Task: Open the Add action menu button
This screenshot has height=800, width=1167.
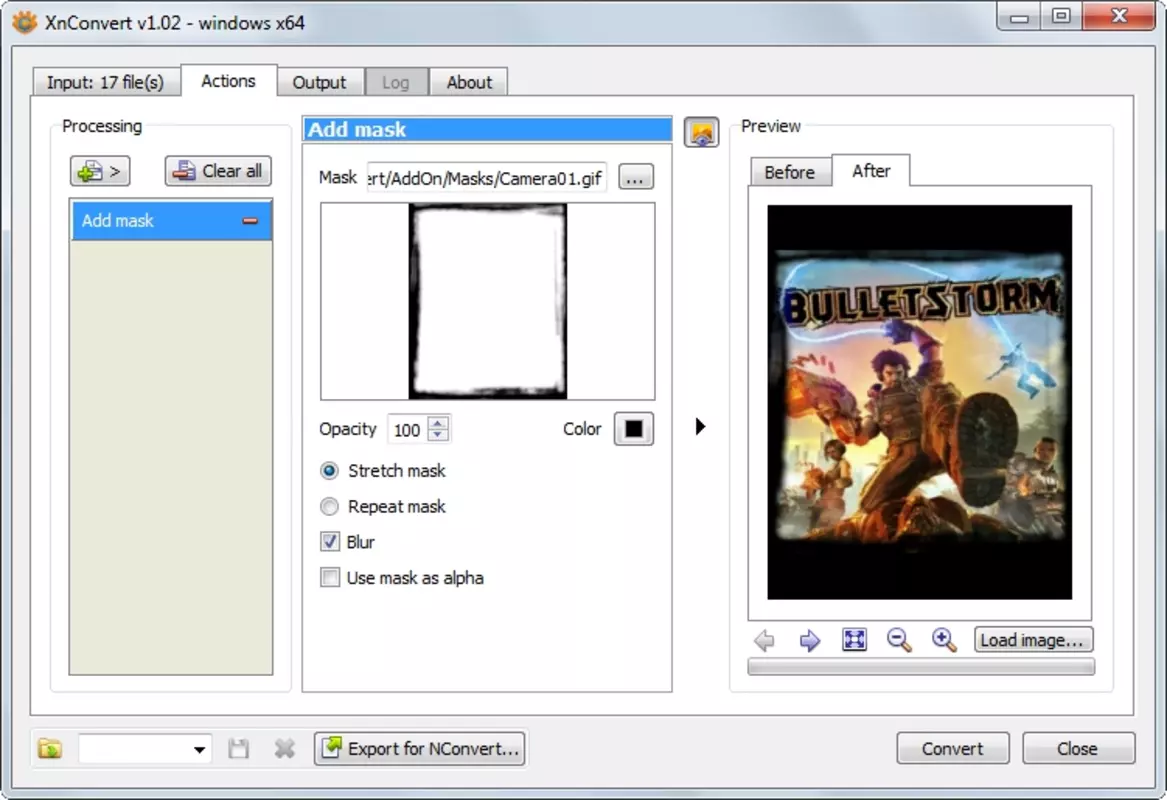Action: click(100, 171)
